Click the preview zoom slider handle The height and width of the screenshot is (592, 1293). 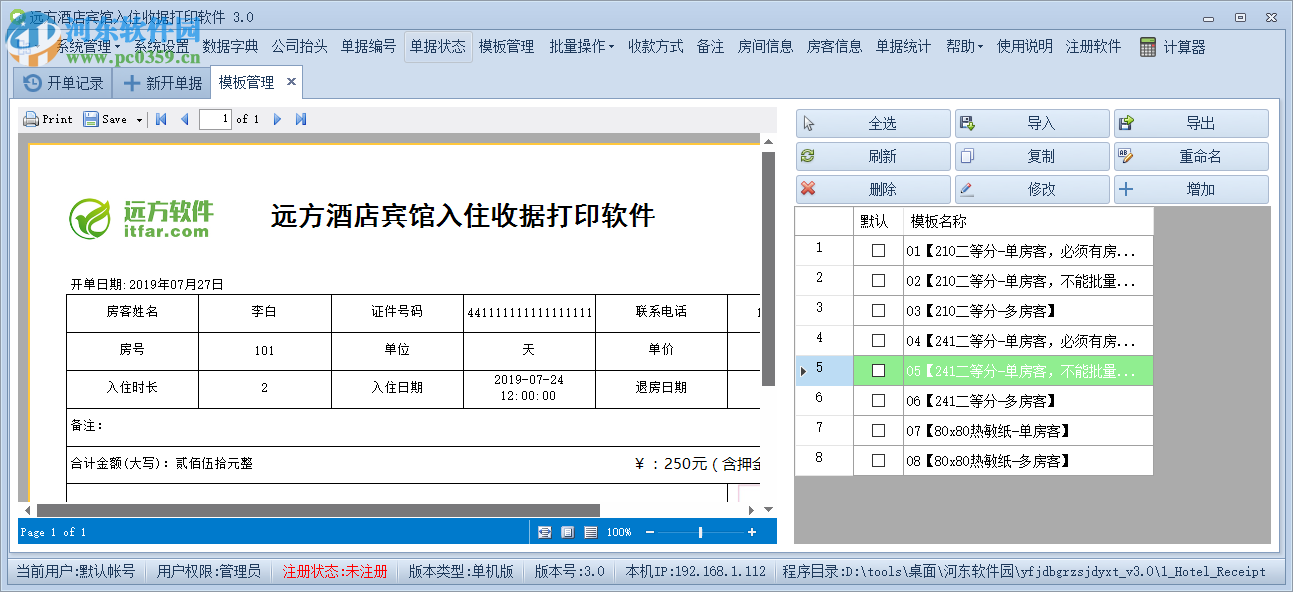700,532
